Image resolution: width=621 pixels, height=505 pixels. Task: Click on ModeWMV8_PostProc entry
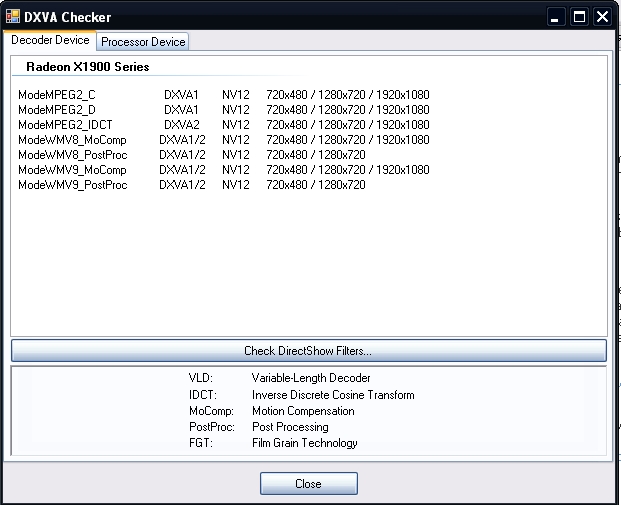192,155
